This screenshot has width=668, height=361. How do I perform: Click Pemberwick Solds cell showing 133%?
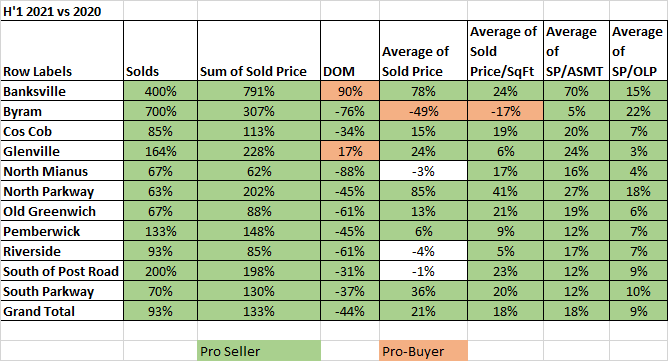pos(161,231)
